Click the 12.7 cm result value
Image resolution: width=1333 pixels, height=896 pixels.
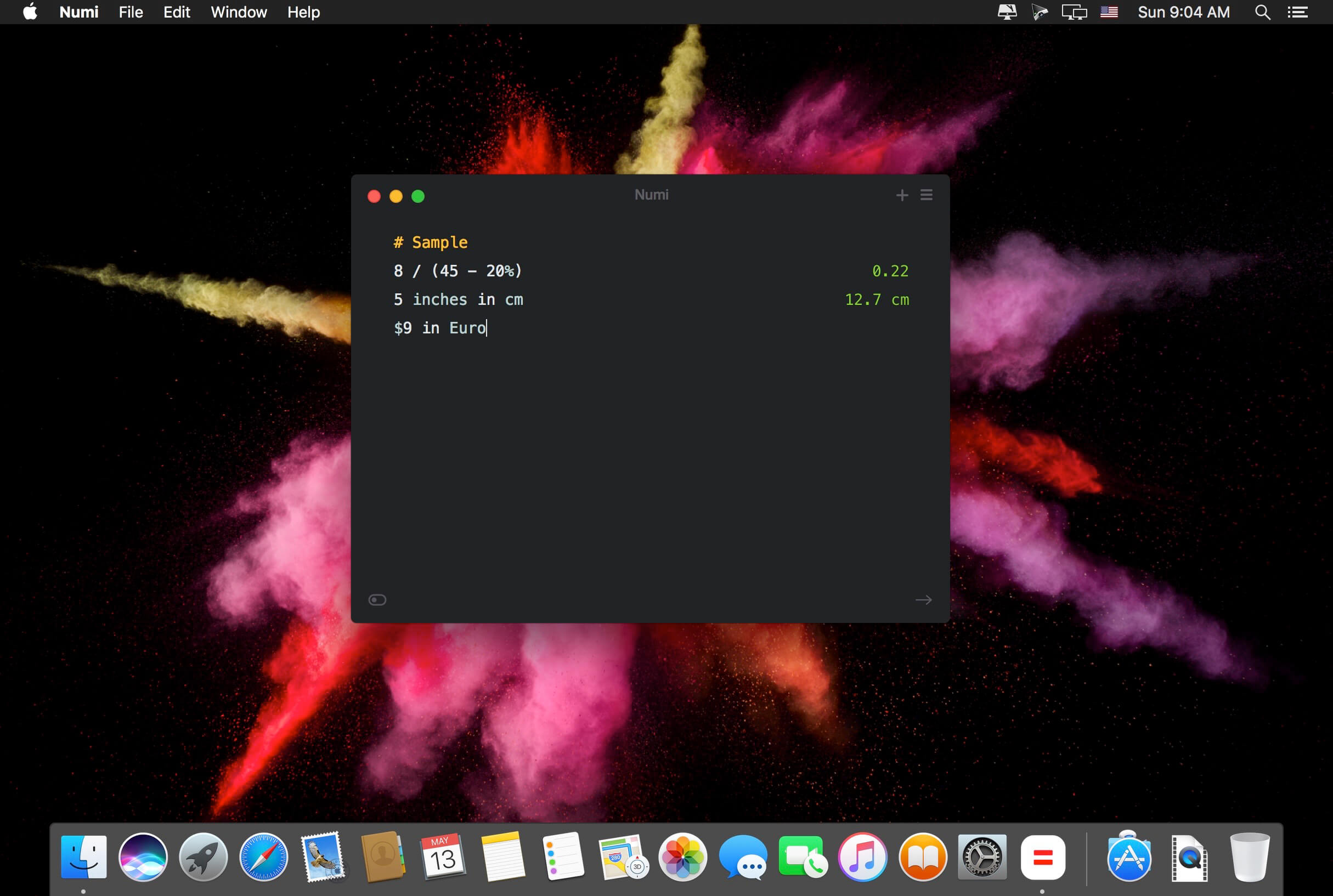click(x=876, y=299)
